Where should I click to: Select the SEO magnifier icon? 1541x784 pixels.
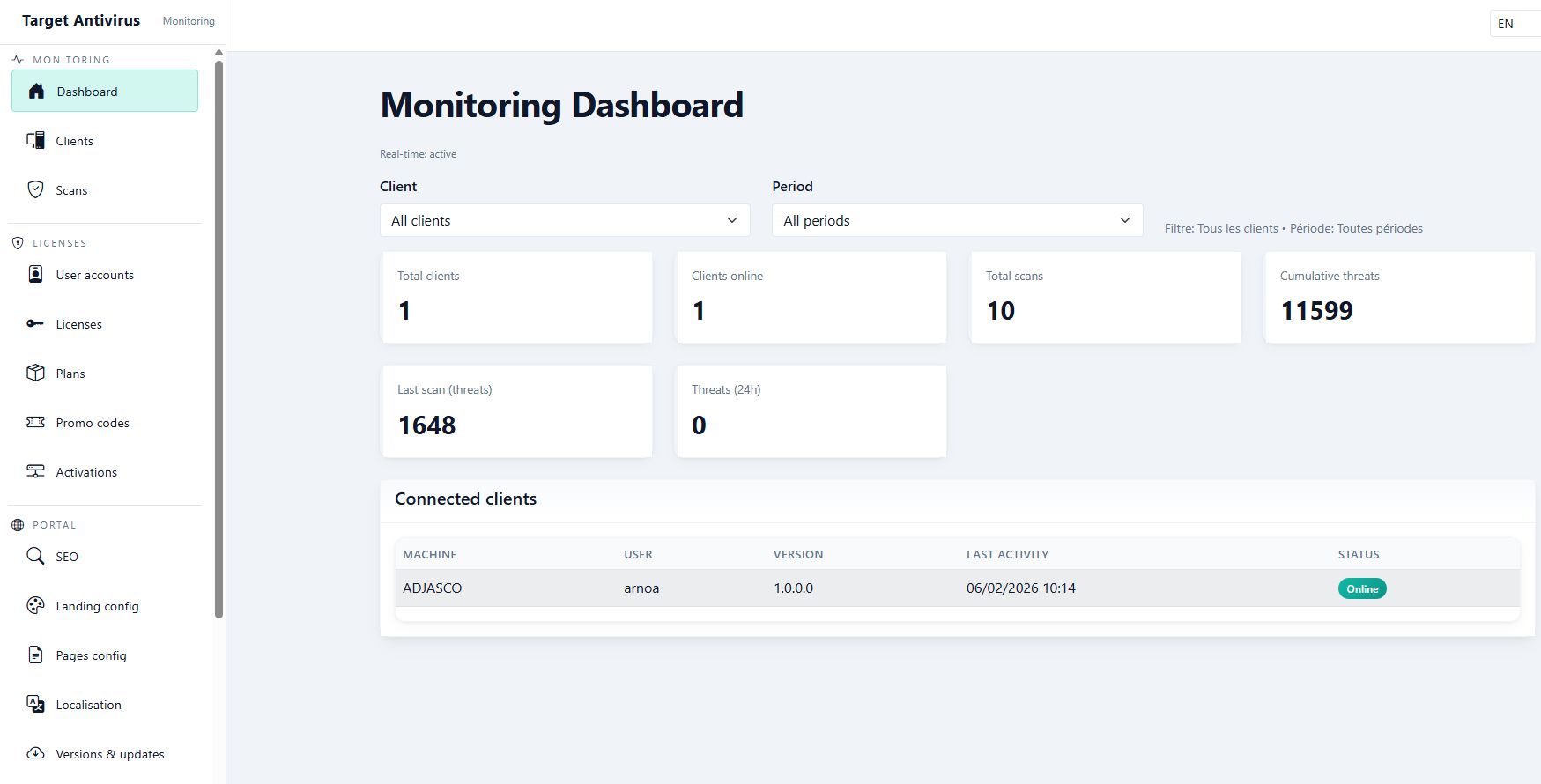pos(35,557)
